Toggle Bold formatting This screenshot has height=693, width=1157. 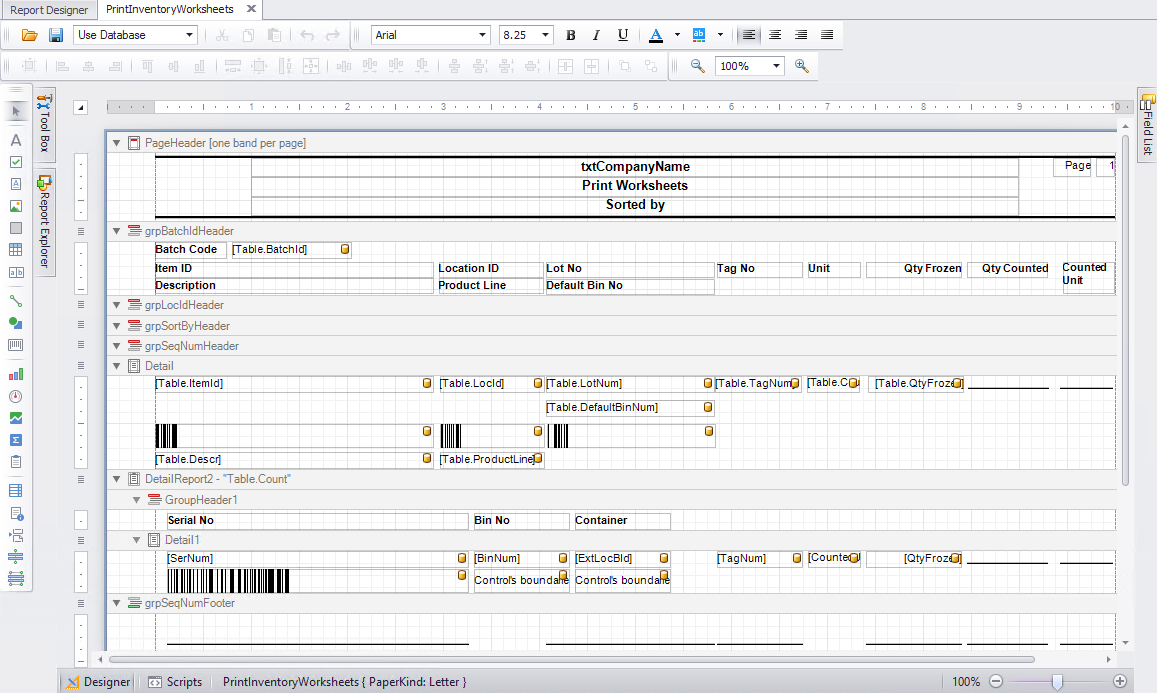pyautogui.click(x=571, y=35)
